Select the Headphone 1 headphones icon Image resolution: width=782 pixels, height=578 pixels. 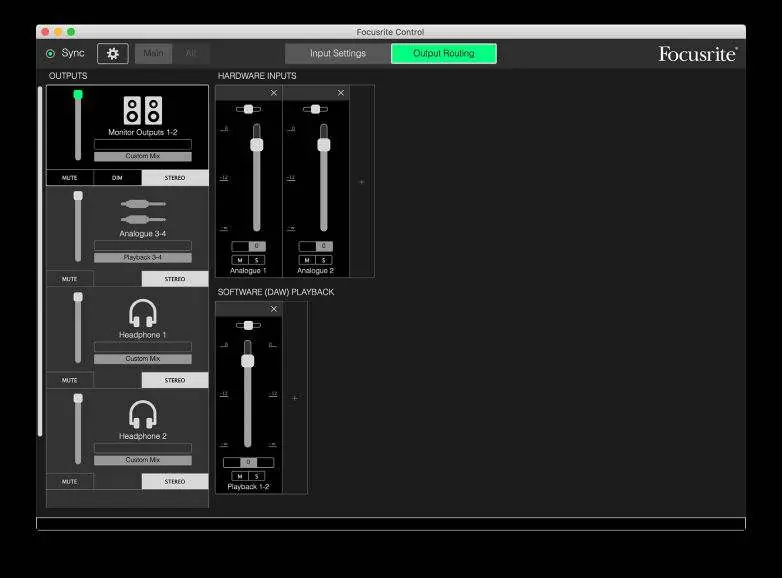click(143, 313)
